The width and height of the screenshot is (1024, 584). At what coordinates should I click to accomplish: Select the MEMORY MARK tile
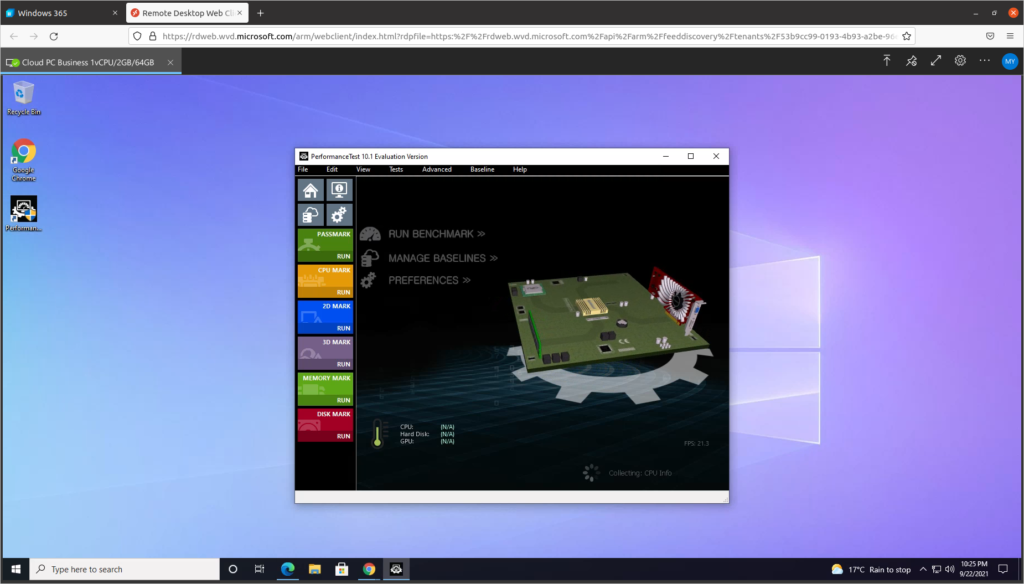pos(325,389)
